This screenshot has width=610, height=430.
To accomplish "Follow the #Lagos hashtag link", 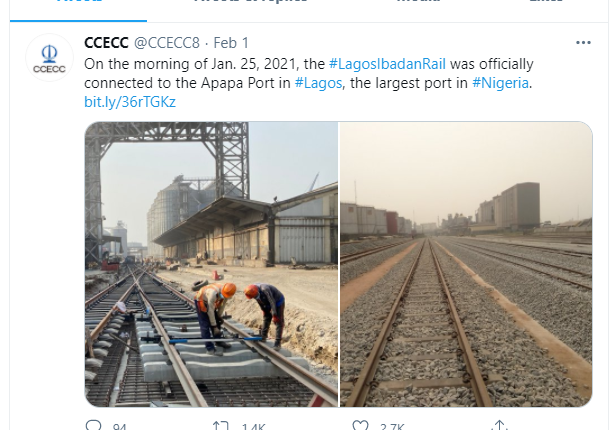I will [x=317, y=82].
